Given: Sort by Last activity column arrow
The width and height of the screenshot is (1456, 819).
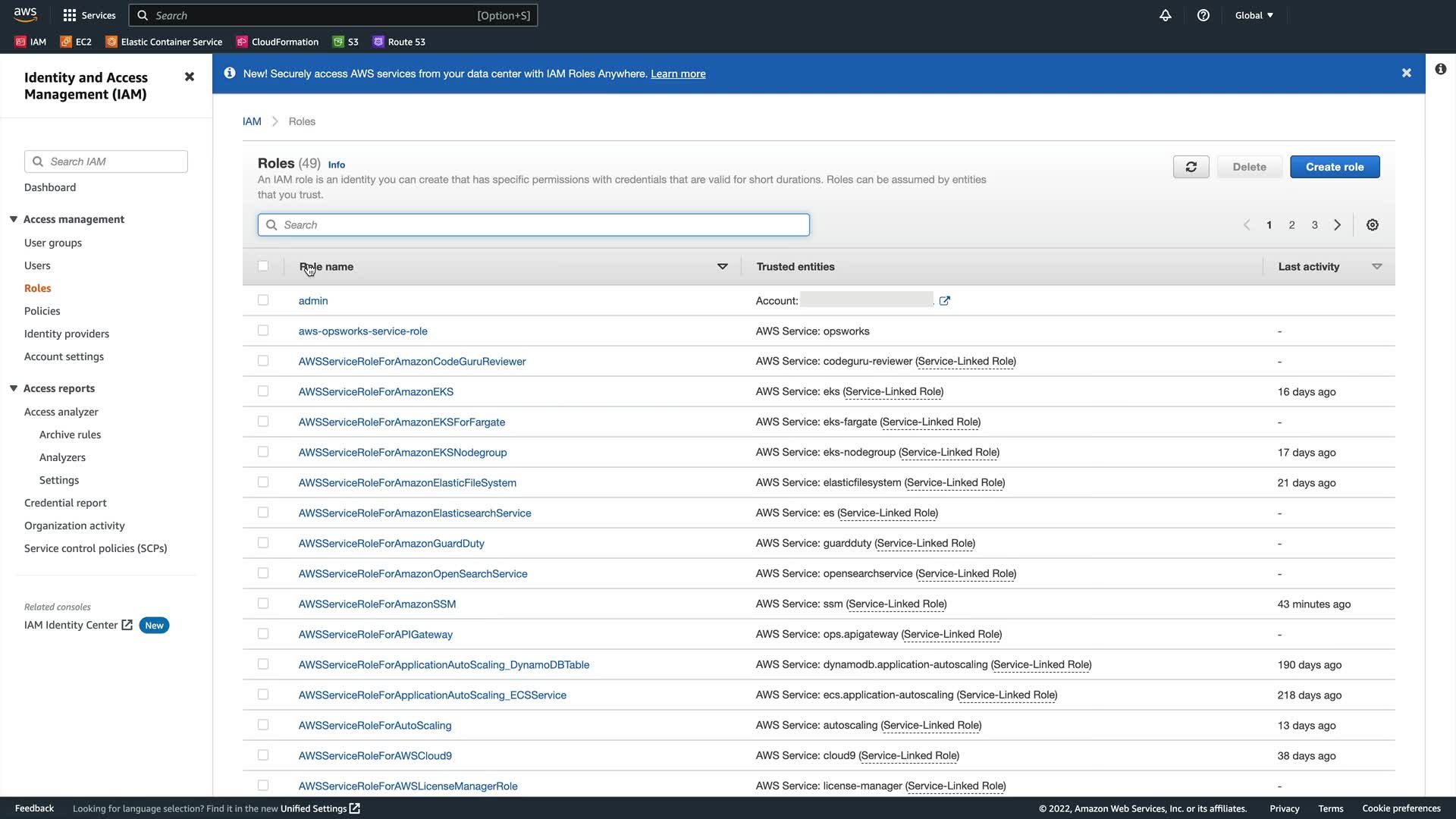Looking at the screenshot, I should pyautogui.click(x=1376, y=267).
